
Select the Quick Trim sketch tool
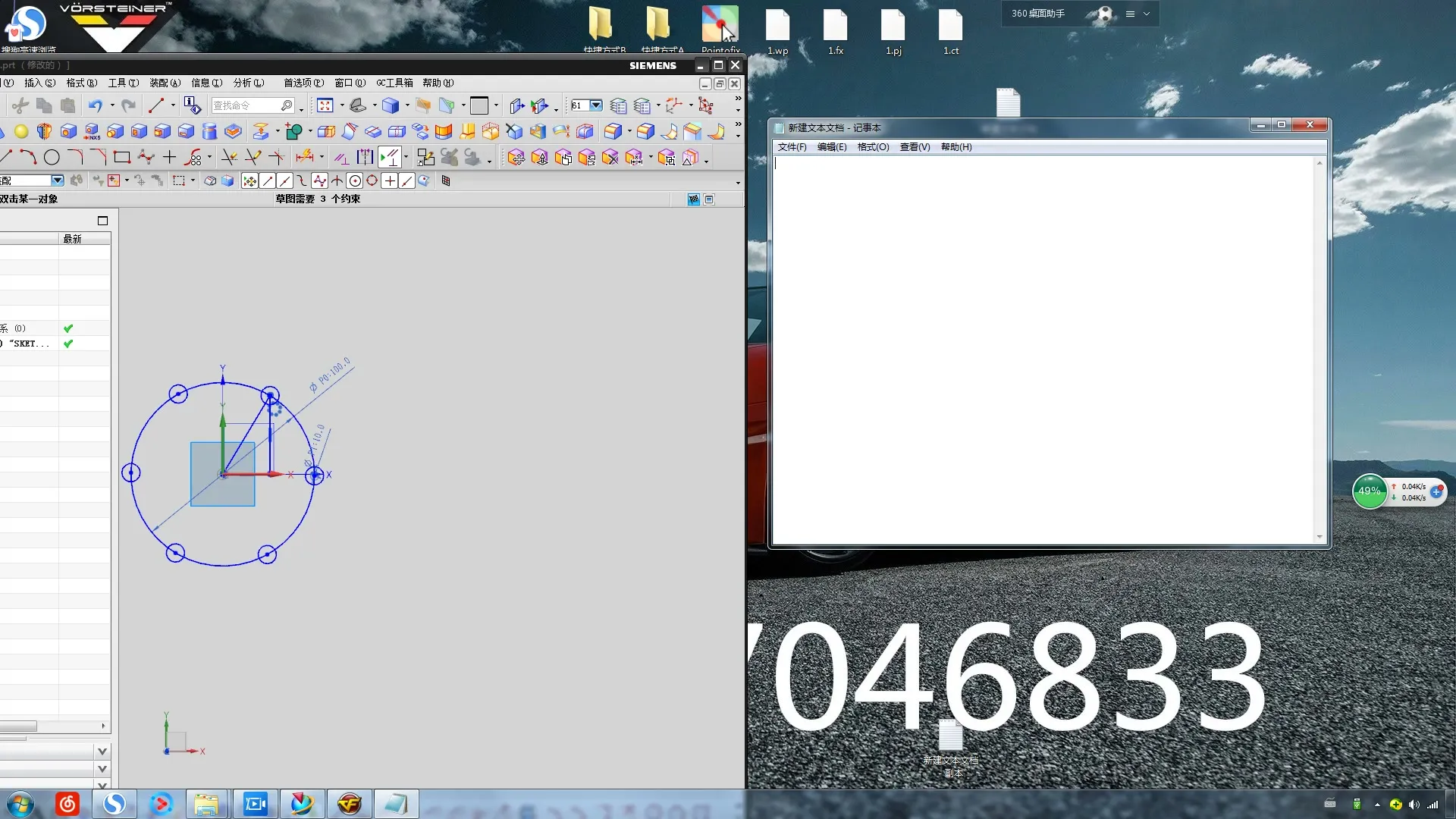point(229,158)
